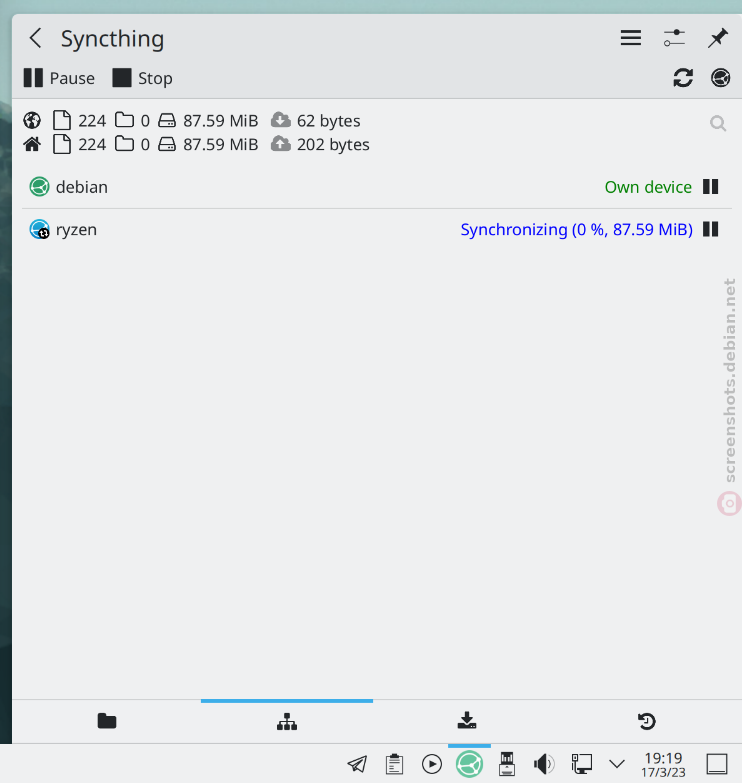This screenshot has width=742, height=783.
Task: Pause the ryzen device synchronization
Action: 710,230
